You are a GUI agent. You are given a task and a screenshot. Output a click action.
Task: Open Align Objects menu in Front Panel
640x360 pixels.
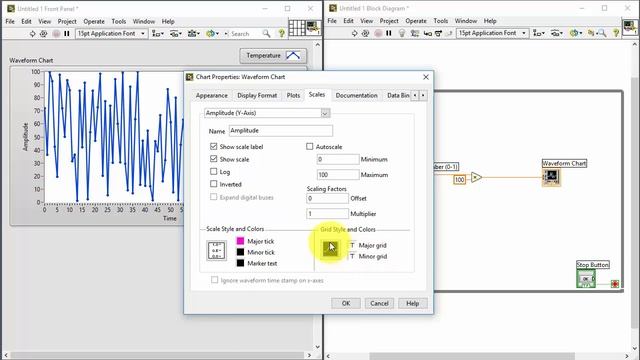click(x=158, y=33)
